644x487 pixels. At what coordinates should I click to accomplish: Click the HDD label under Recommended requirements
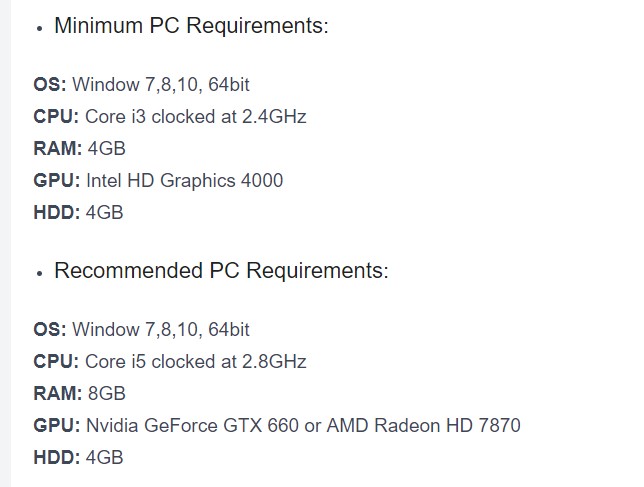click(57, 457)
